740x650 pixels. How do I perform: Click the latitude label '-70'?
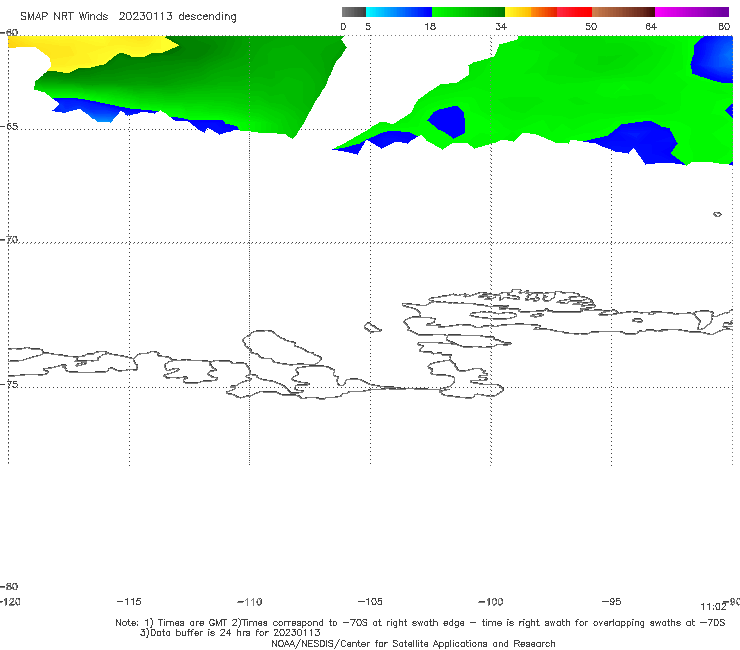coord(9,240)
